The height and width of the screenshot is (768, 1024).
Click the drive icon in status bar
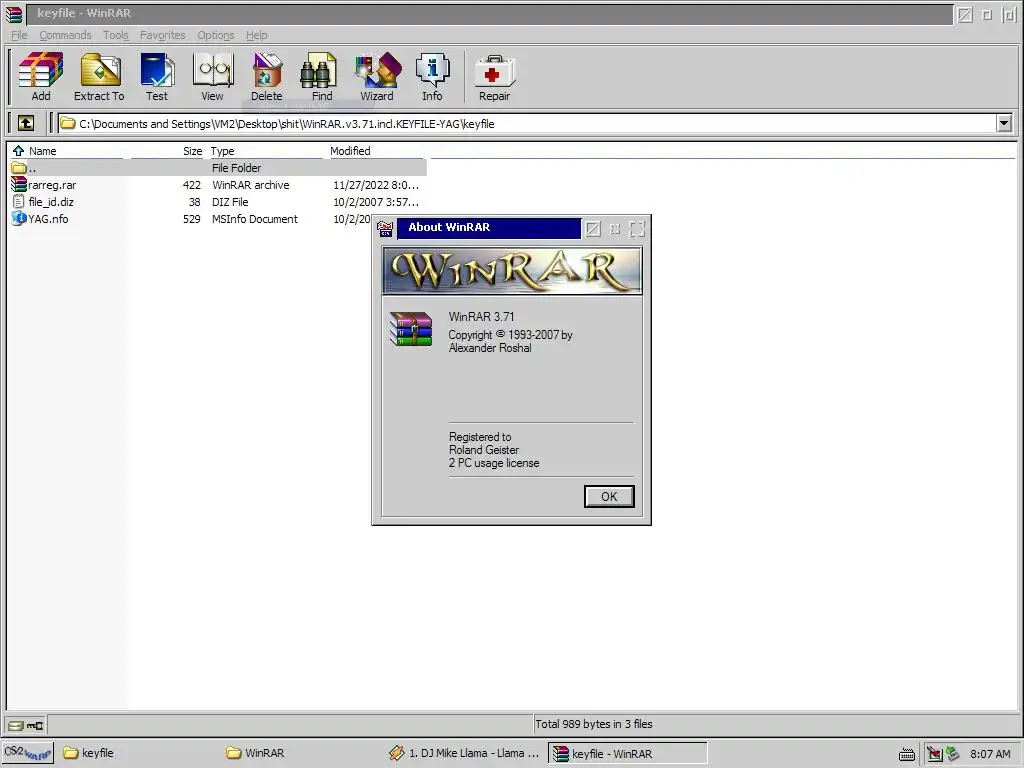(x=16, y=725)
